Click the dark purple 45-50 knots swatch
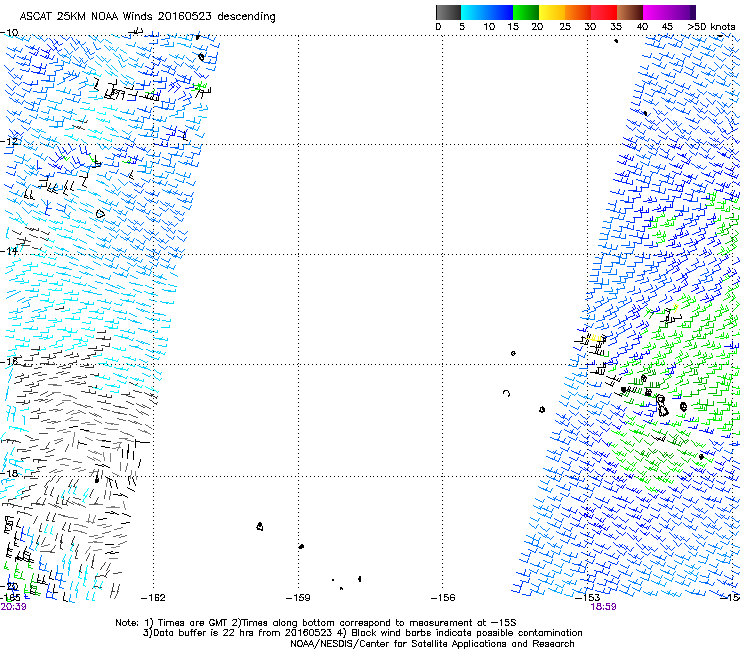 pos(682,12)
